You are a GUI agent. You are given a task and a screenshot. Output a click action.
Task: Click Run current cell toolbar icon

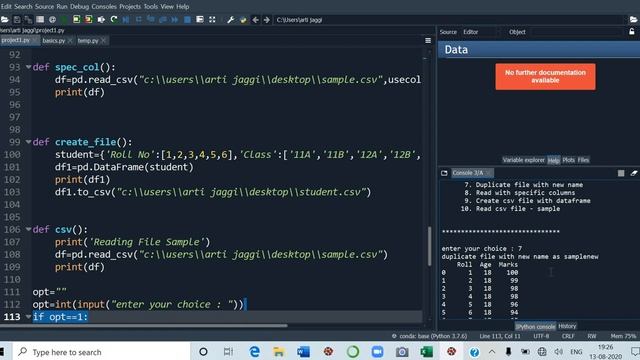[76, 20]
